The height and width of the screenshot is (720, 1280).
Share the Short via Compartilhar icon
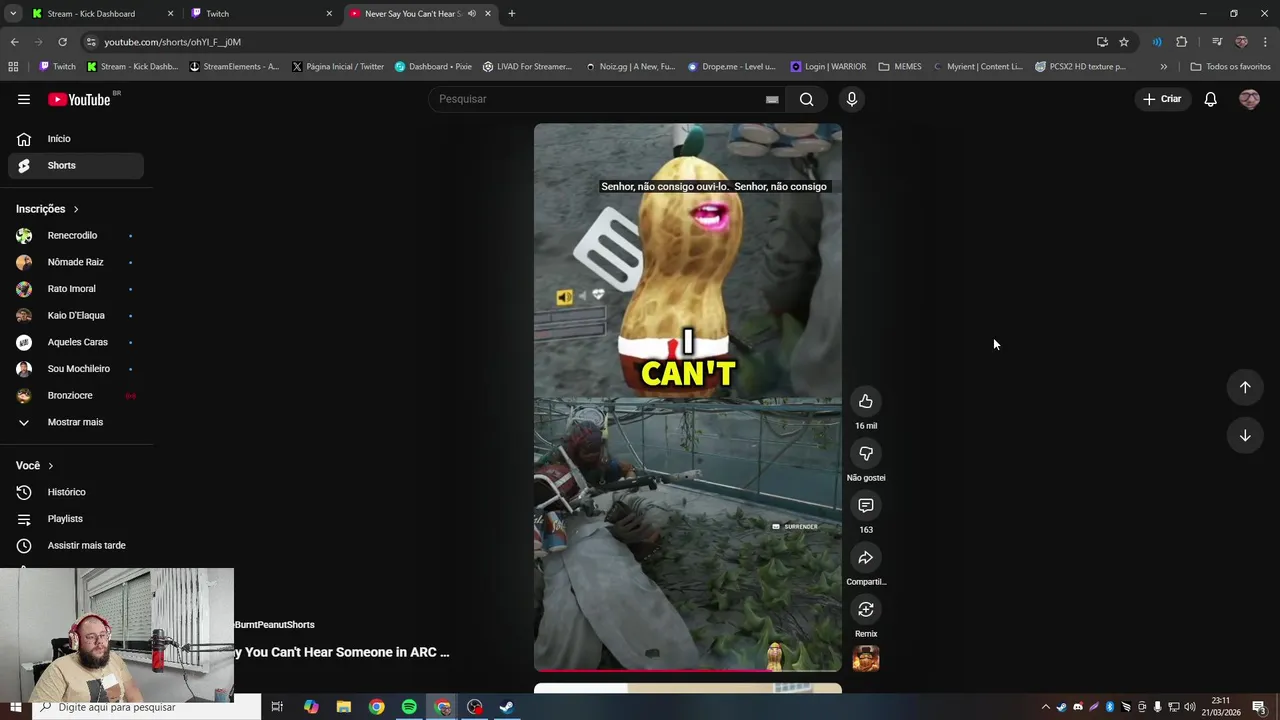[x=866, y=557]
